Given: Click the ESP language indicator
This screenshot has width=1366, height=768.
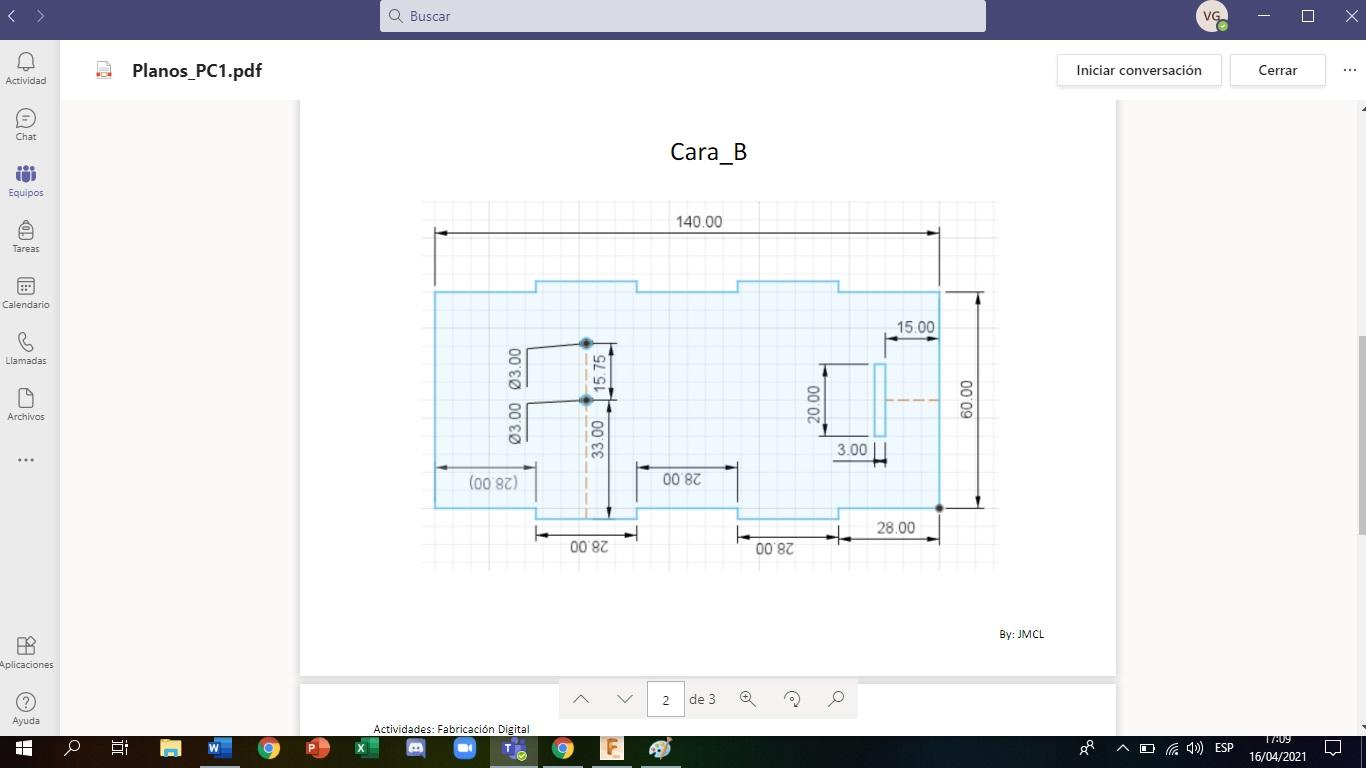Looking at the screenshot, I should click(1224, 748).
